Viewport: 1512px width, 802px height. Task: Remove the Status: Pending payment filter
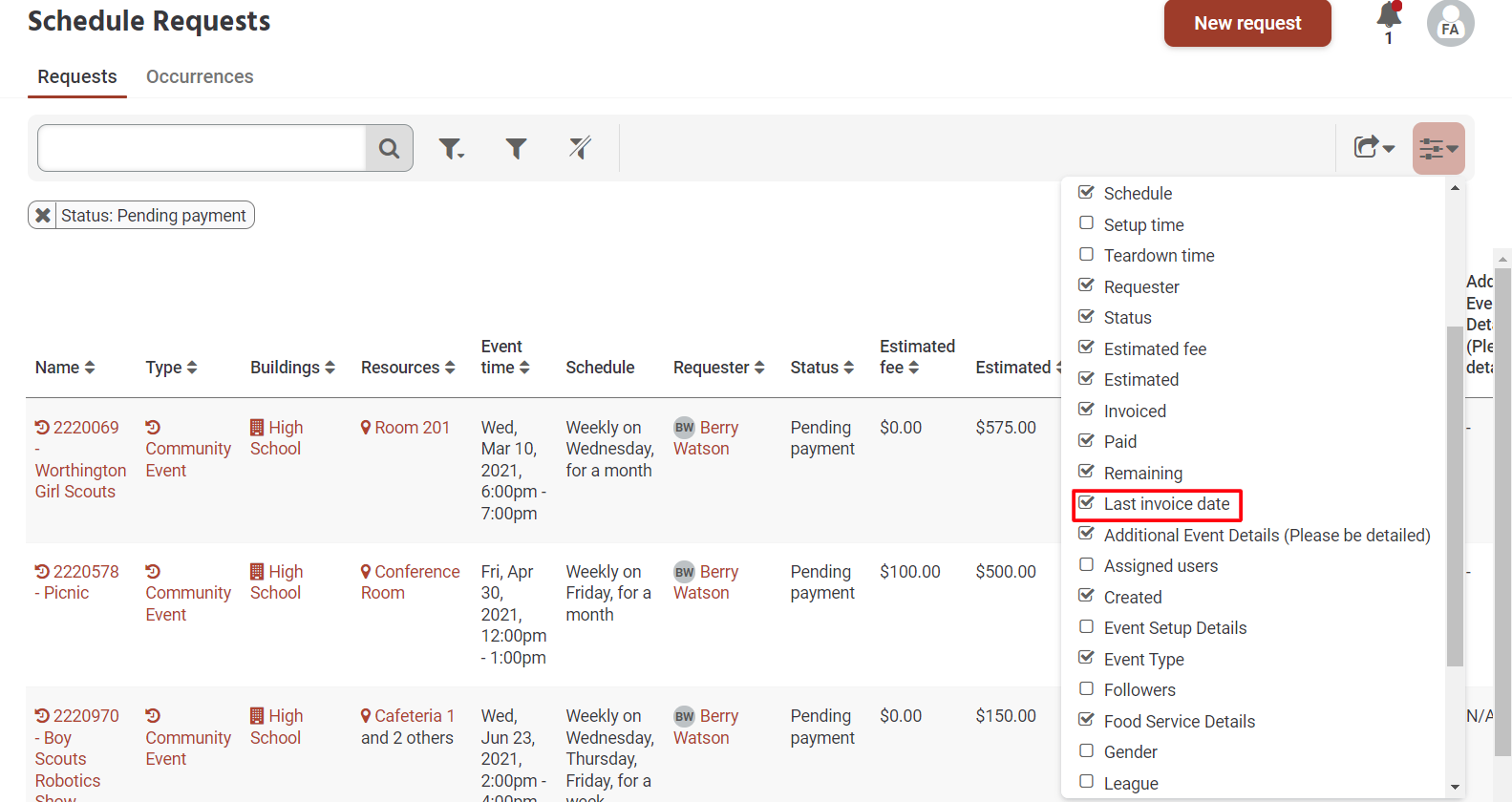point(43,216)
